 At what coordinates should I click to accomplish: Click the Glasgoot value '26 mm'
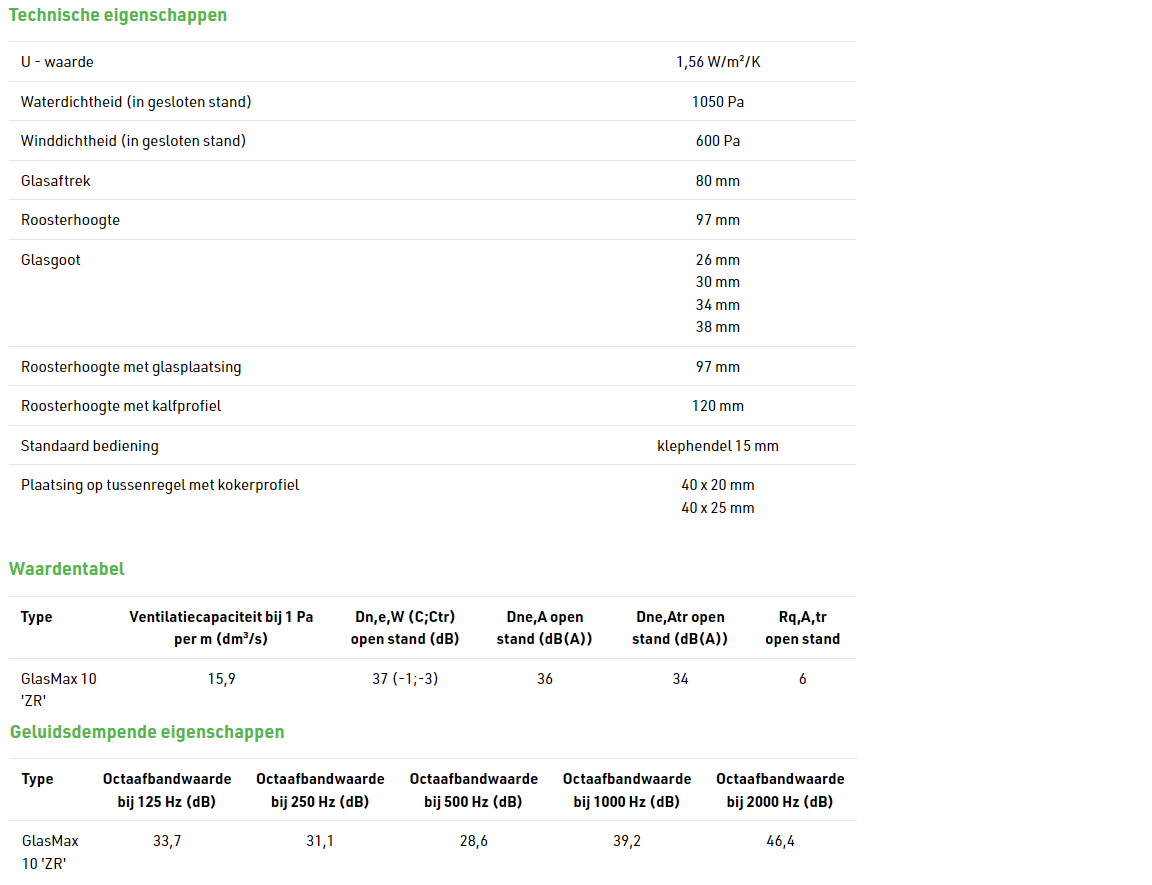(x=718, y=259)
